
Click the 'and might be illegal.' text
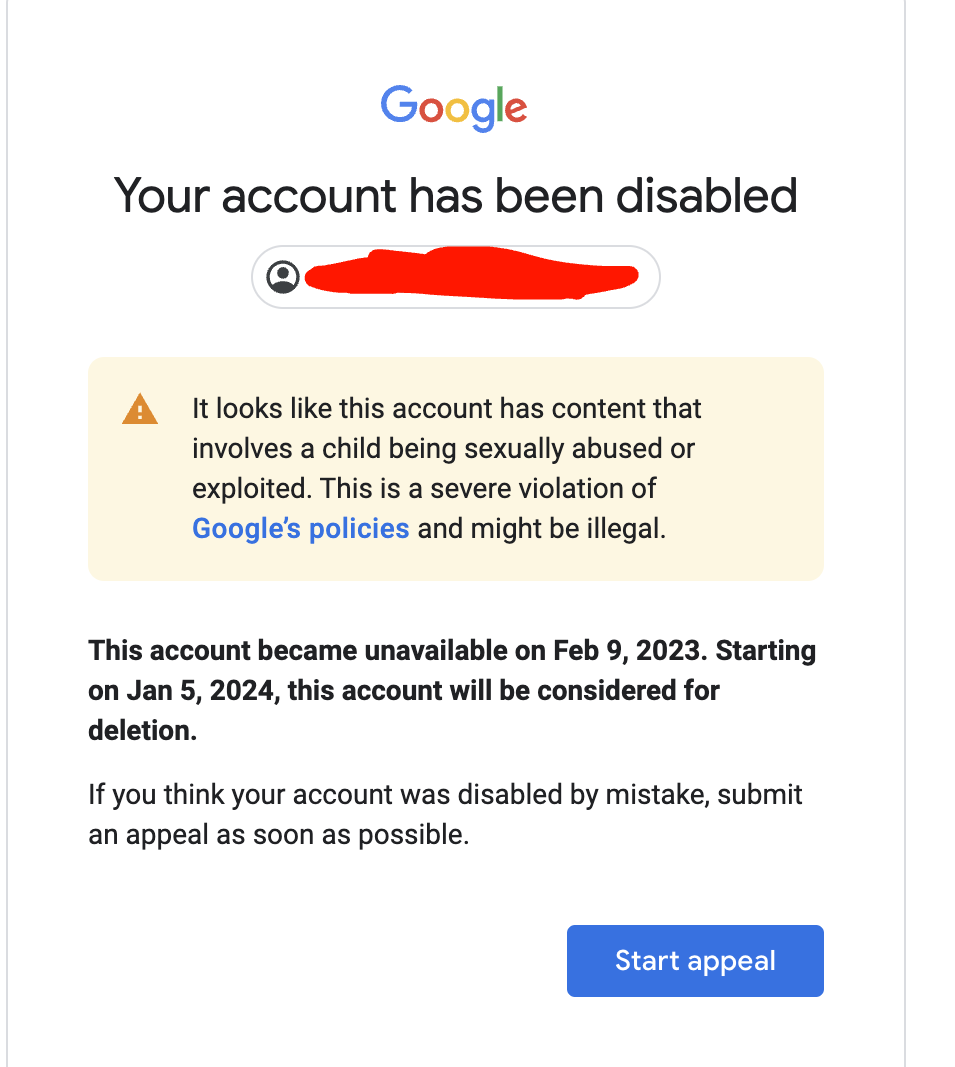pos(541,529)
